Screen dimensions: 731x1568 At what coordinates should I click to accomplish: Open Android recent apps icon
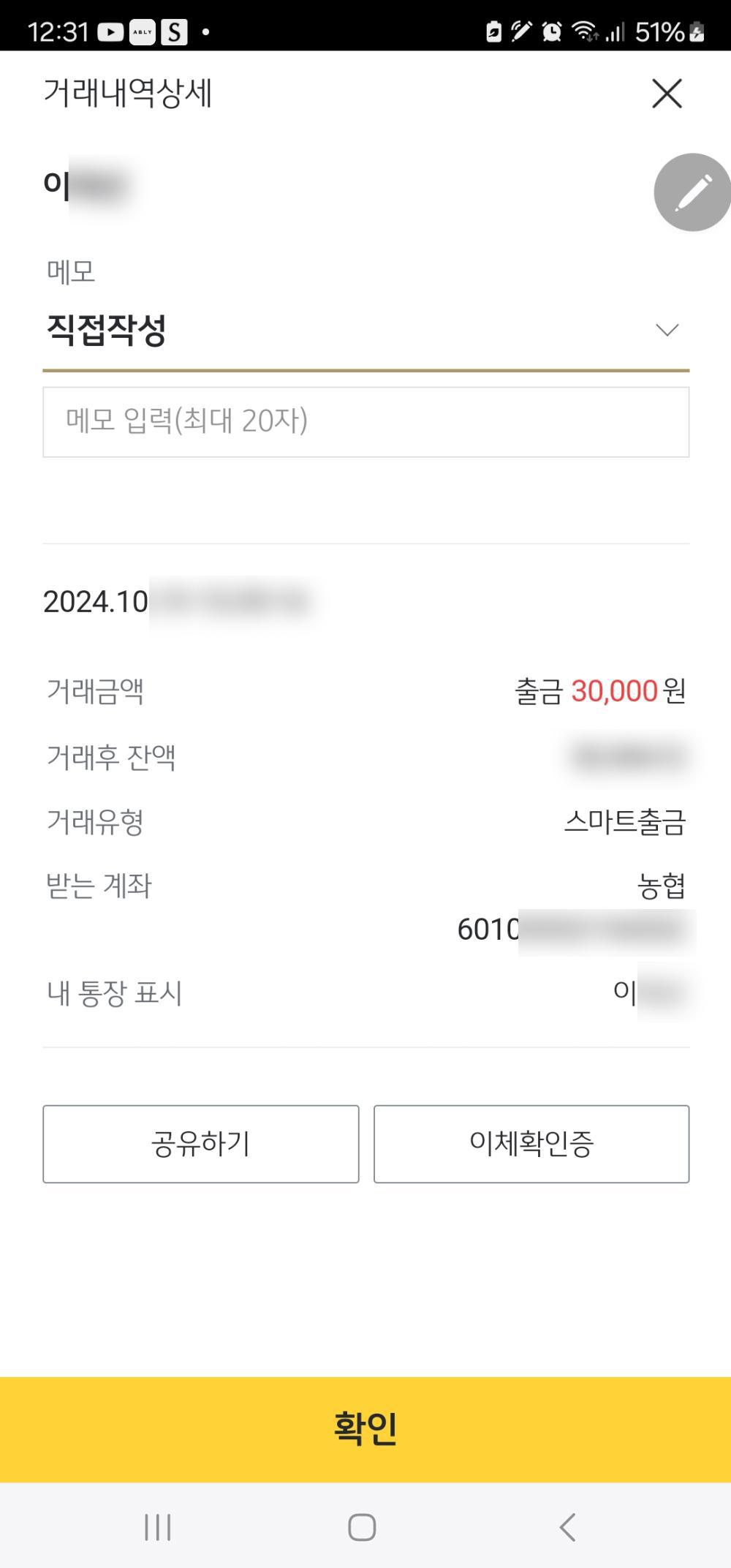(158, 1527)
